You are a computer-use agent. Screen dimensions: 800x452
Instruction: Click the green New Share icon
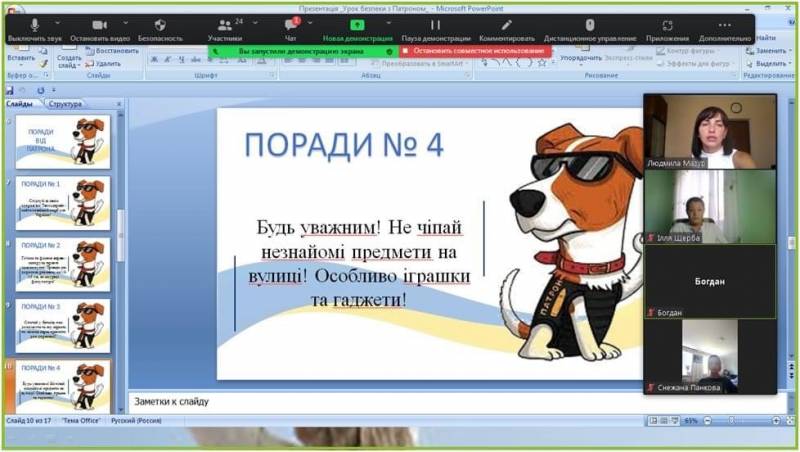click(x=357, y=25)
